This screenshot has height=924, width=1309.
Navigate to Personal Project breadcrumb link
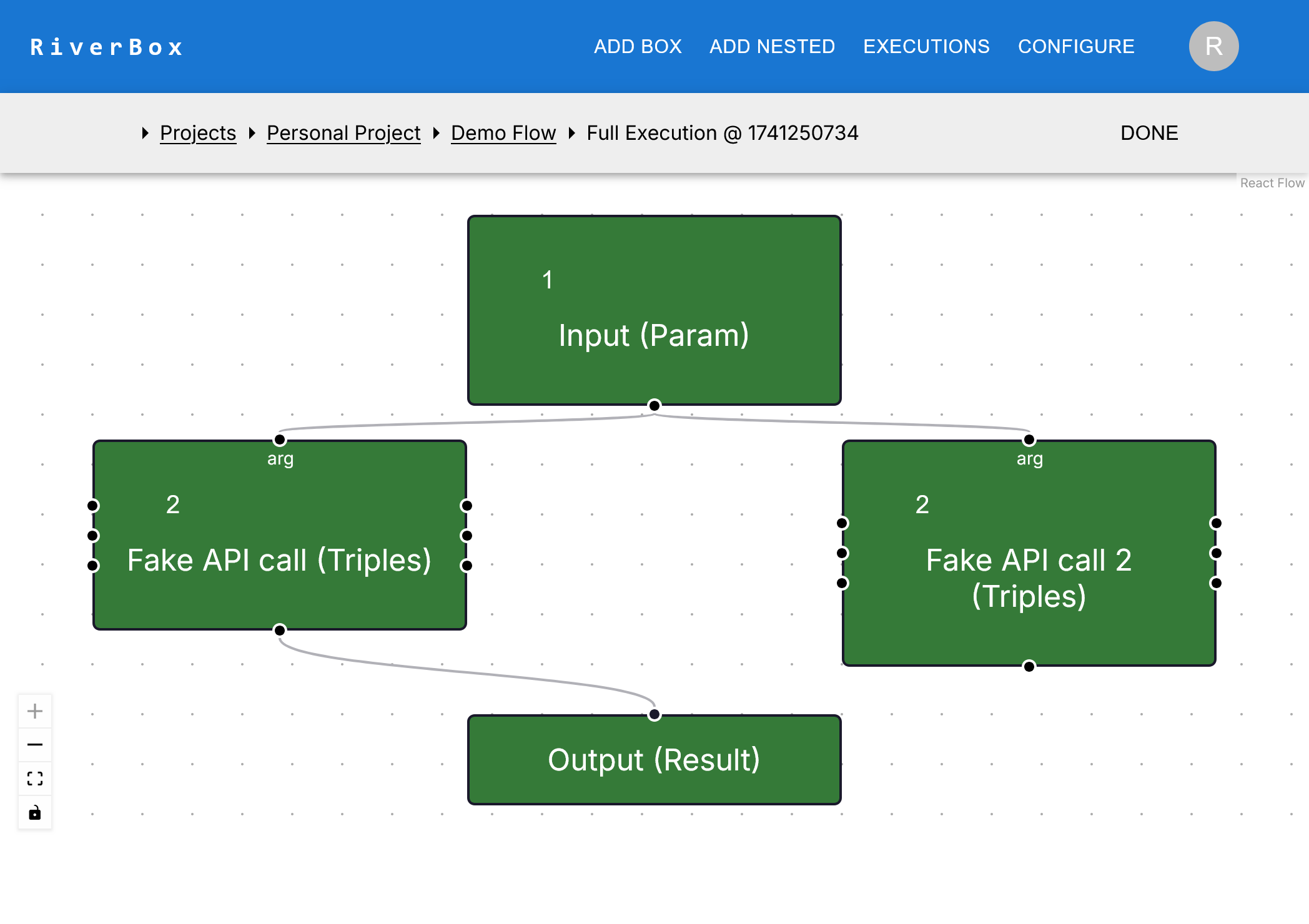point(343,132)
